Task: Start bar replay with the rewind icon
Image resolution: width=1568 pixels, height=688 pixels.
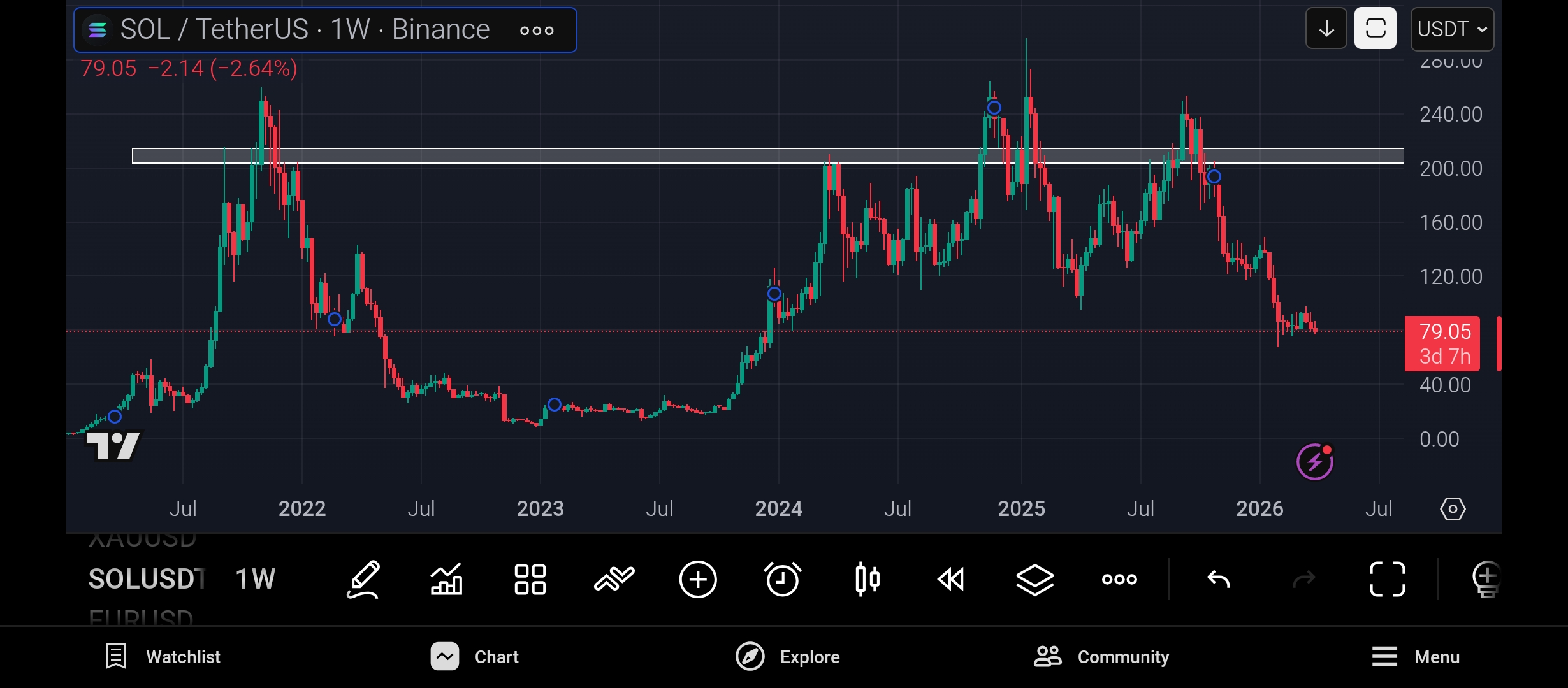Action: (x=951, y=579)
